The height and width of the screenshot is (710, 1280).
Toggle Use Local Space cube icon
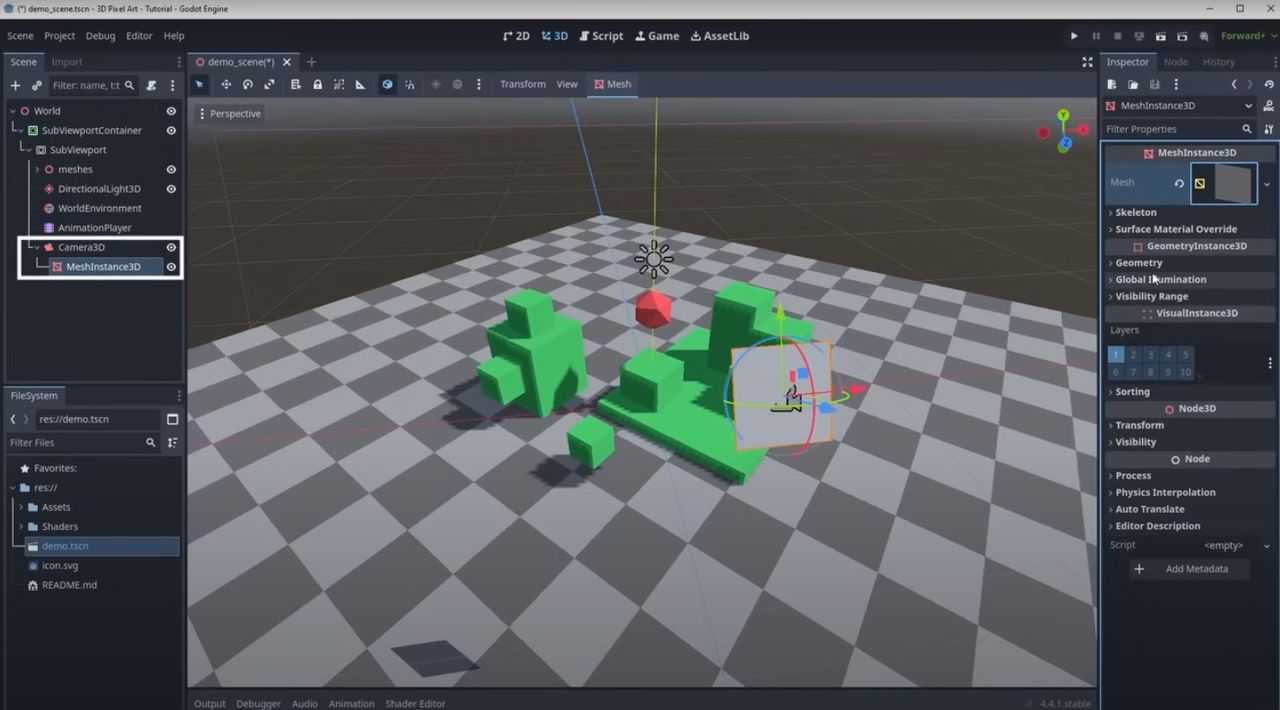pos(387,84)
